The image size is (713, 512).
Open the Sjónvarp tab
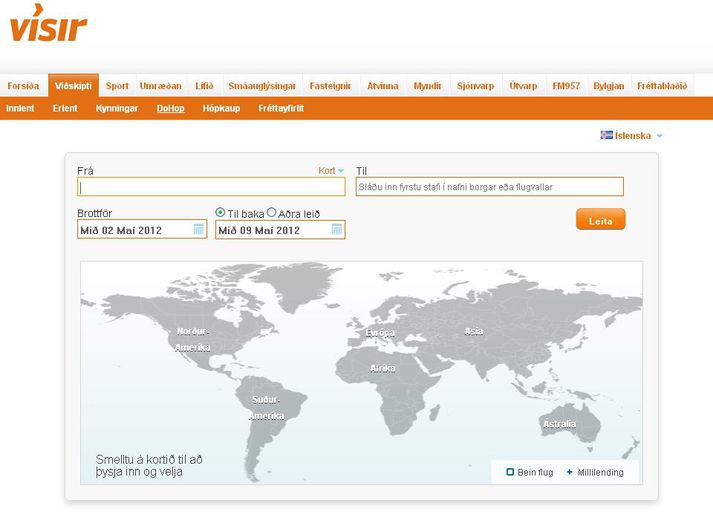[x=475, y=85]
